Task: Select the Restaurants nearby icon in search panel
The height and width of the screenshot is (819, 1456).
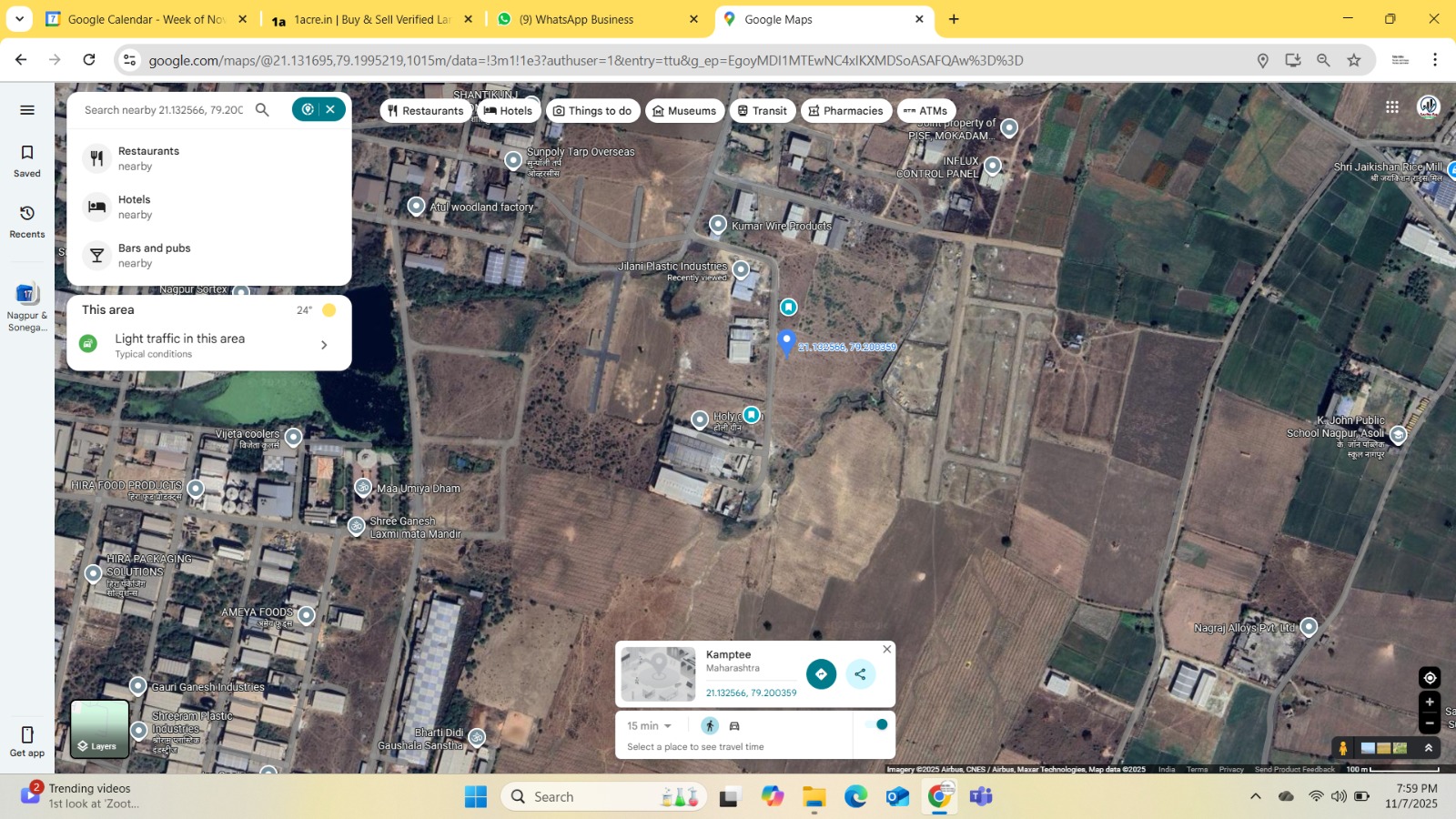Action: click(x=96, y=157)
